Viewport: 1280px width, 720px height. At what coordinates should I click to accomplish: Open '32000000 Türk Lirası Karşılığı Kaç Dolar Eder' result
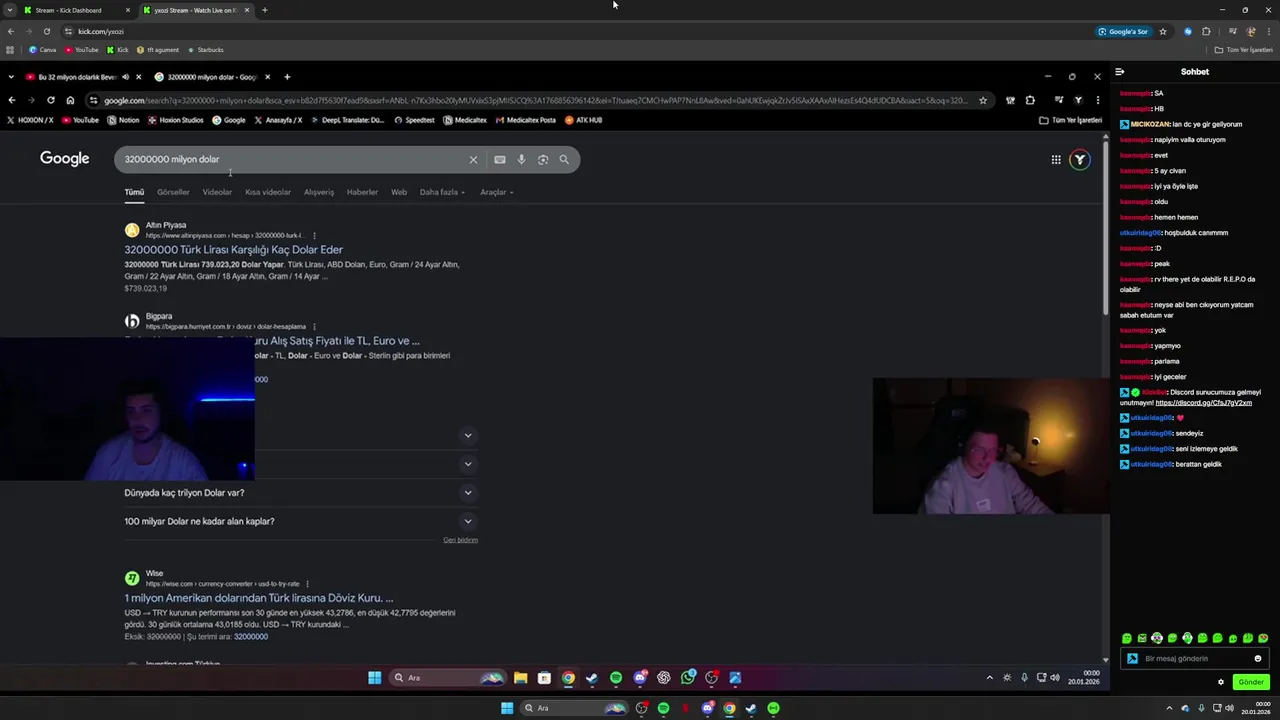point(233,250)
